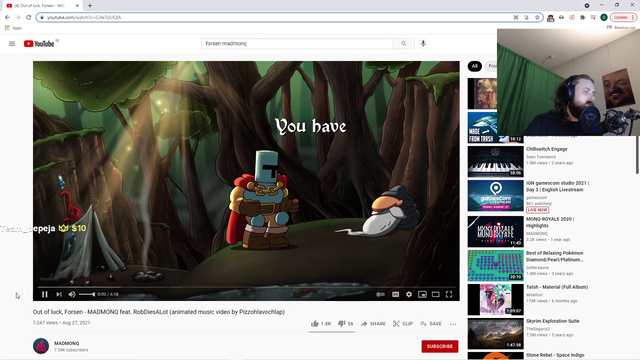Adjust the volume slider in player
Screen dimensions: 640x360
tap(87, 294)
